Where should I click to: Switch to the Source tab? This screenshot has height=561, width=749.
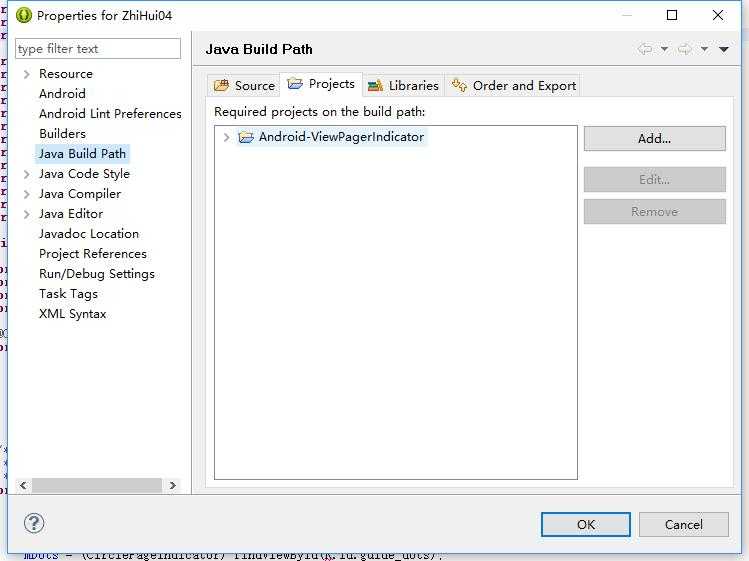[x=244, y=86]
